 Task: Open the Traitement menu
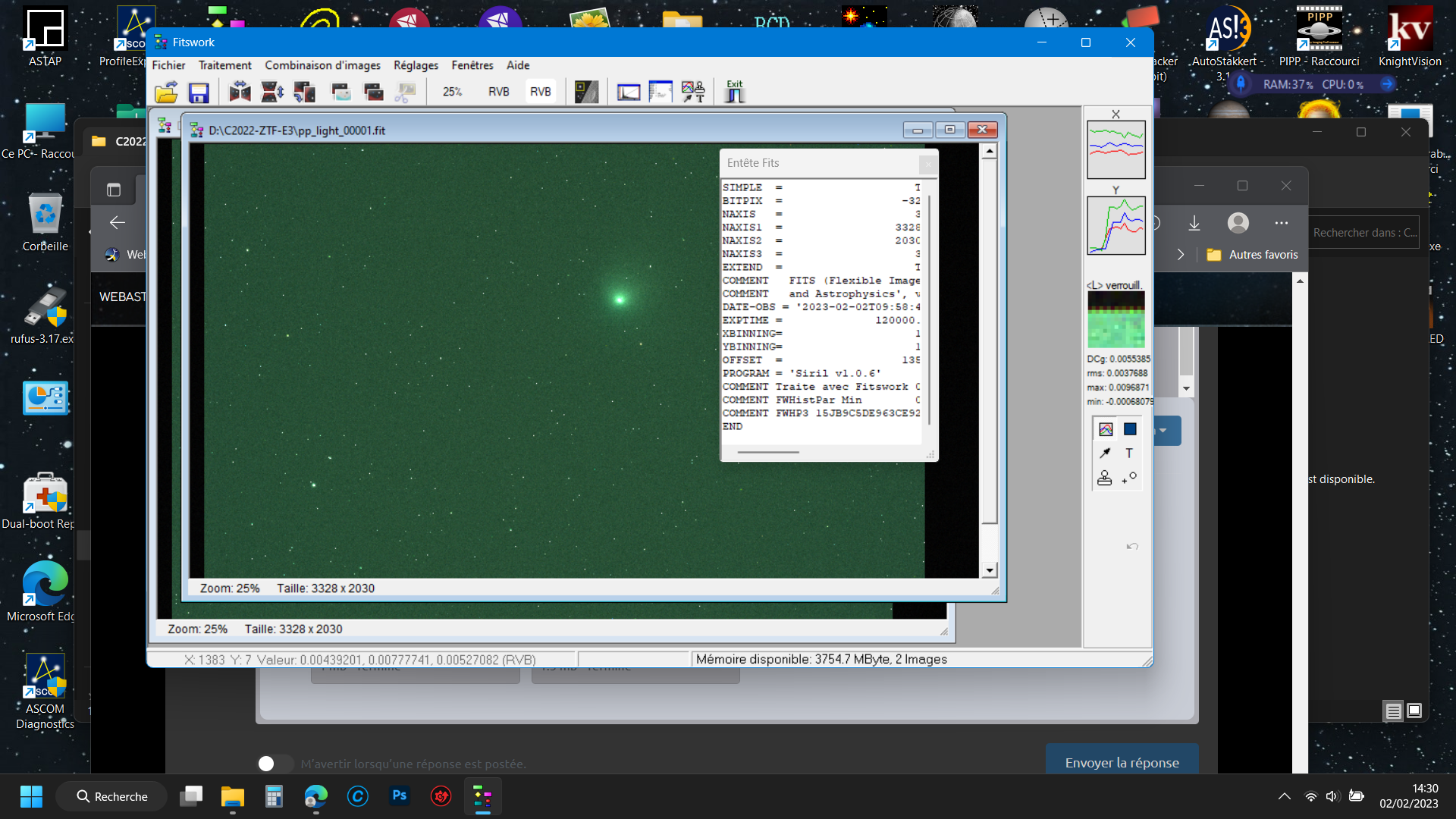coord(224,65)
